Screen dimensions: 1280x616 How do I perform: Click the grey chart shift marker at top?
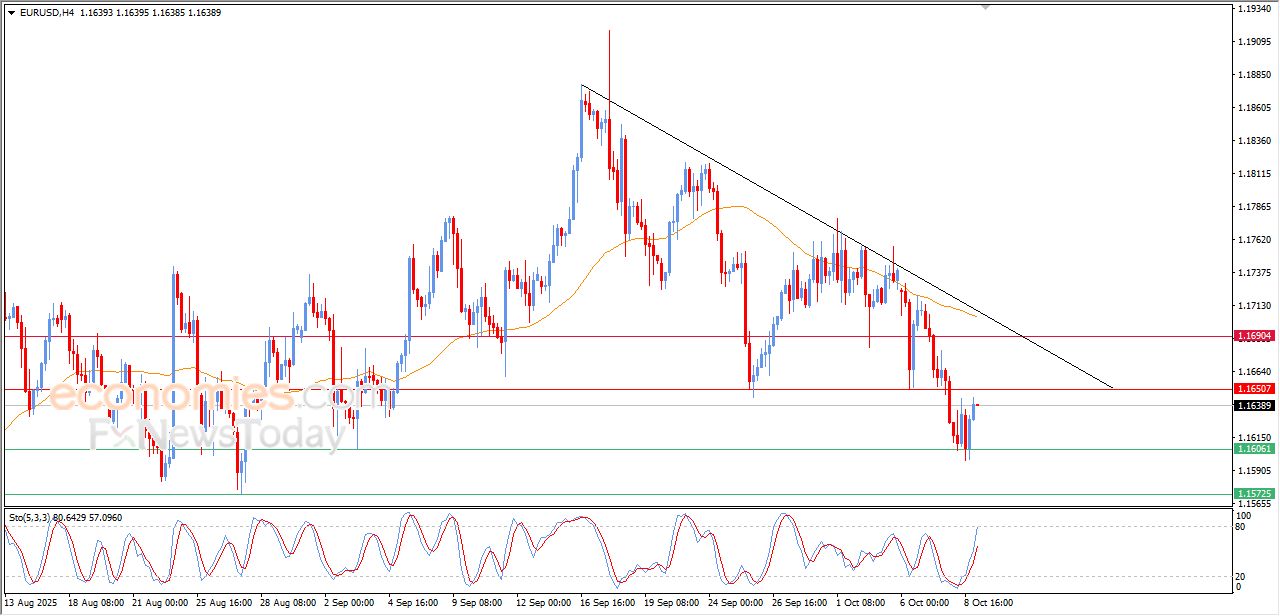(x=987, y=7)
